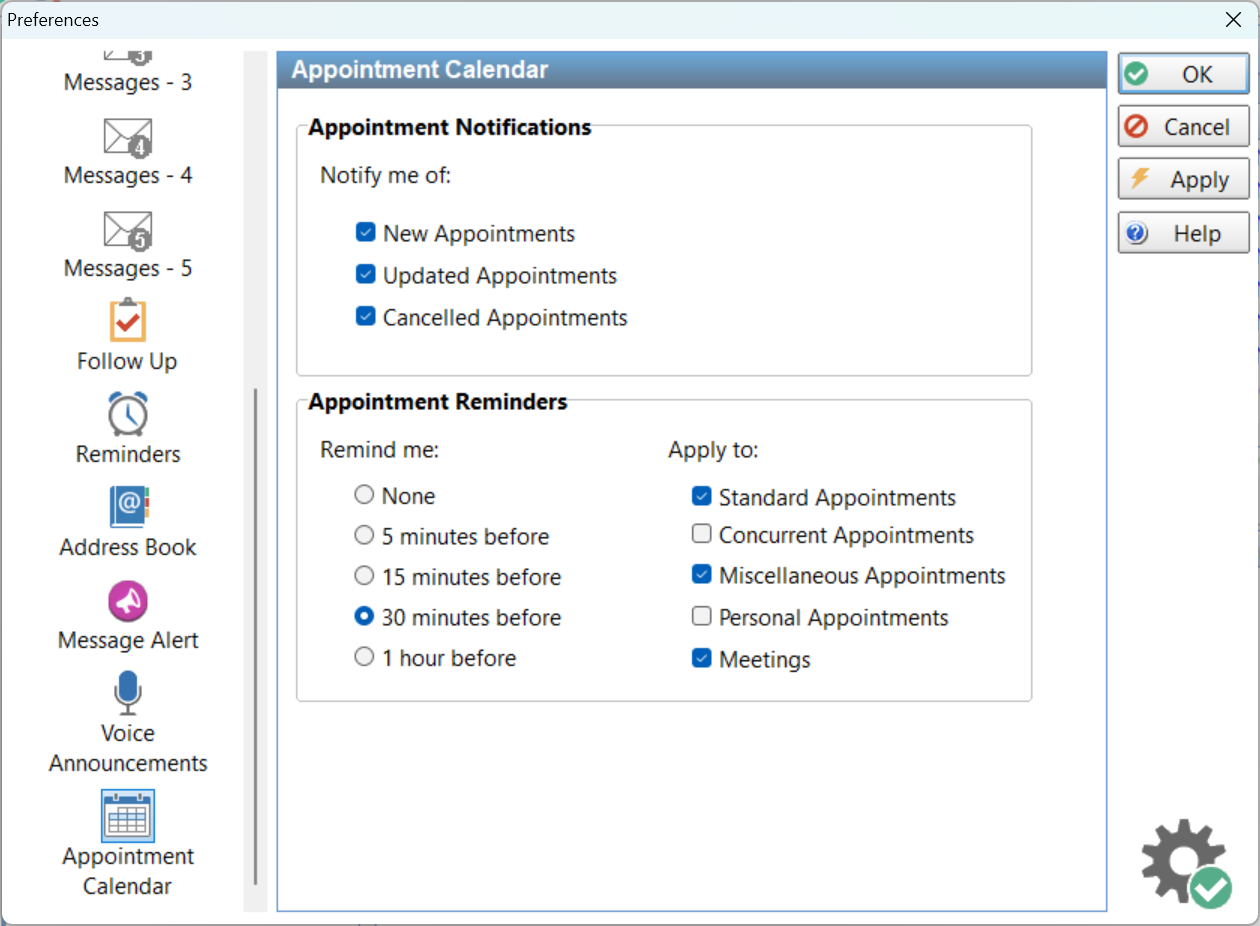Viewport: 1260px width, 926px height.
Task: Click the Message Alert sidebar label
Action: [x=128, y=640]
